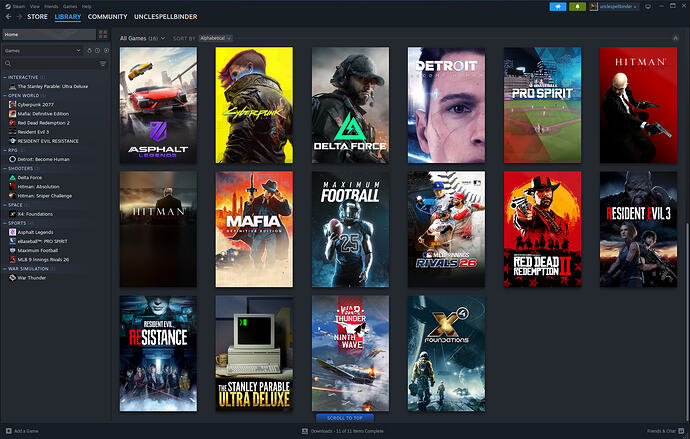Enter Big Picture mode via monitor icon
690x439 pixels.
pyautogui.click(x=648, y=7)
